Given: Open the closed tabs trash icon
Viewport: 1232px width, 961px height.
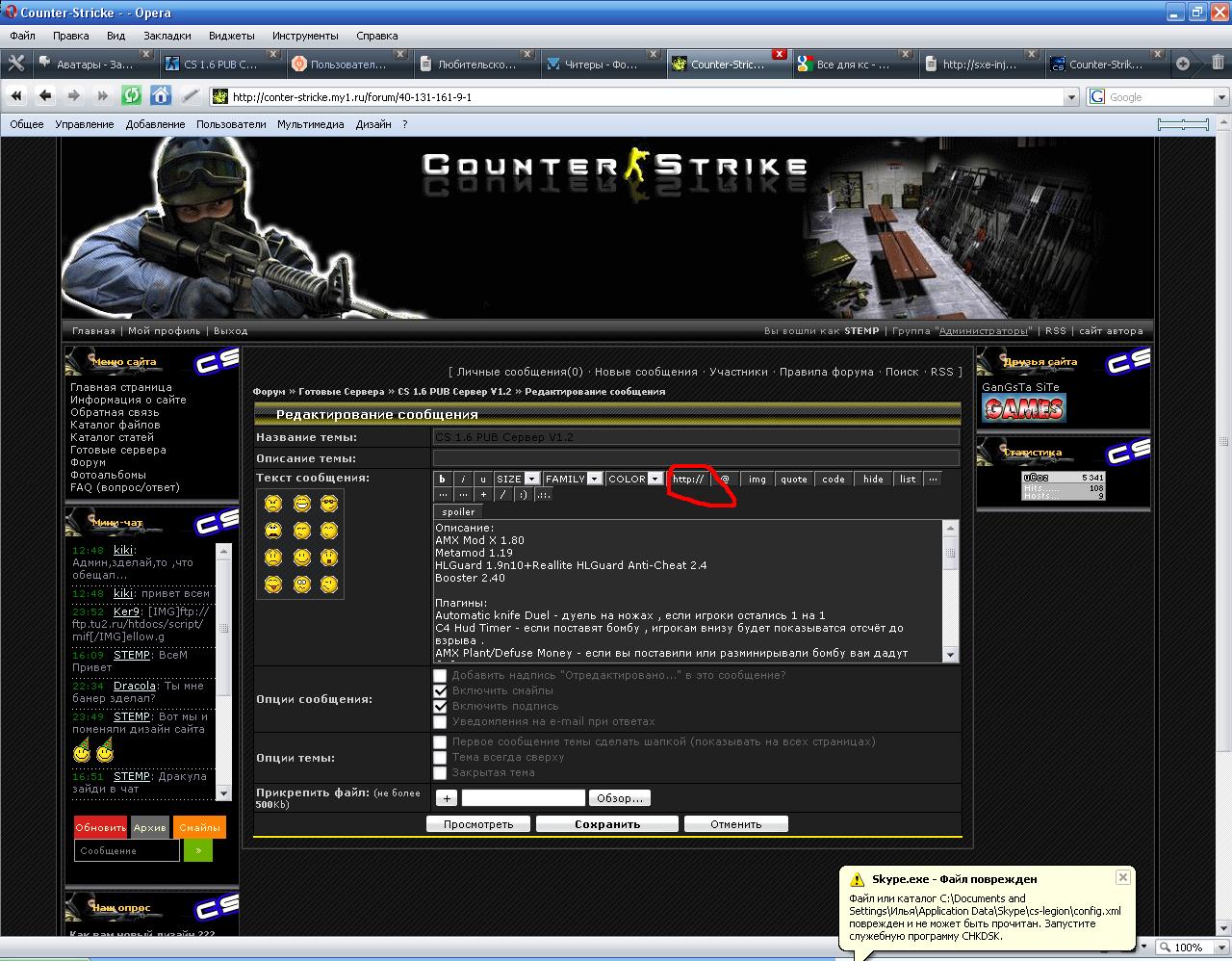Looking at the screenshot, I should (x=1217, y=64).
